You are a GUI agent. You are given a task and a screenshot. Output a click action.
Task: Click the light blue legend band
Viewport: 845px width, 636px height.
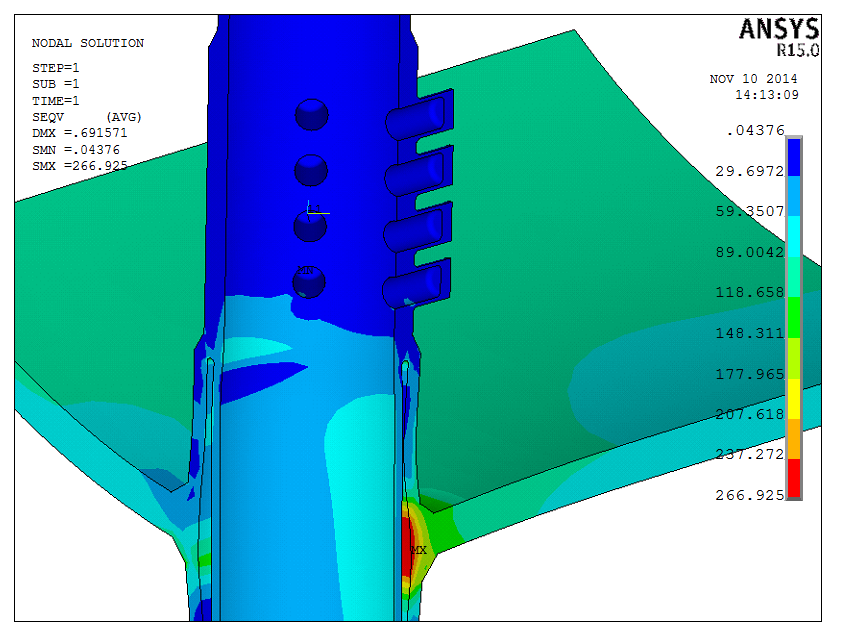[794, 196]
